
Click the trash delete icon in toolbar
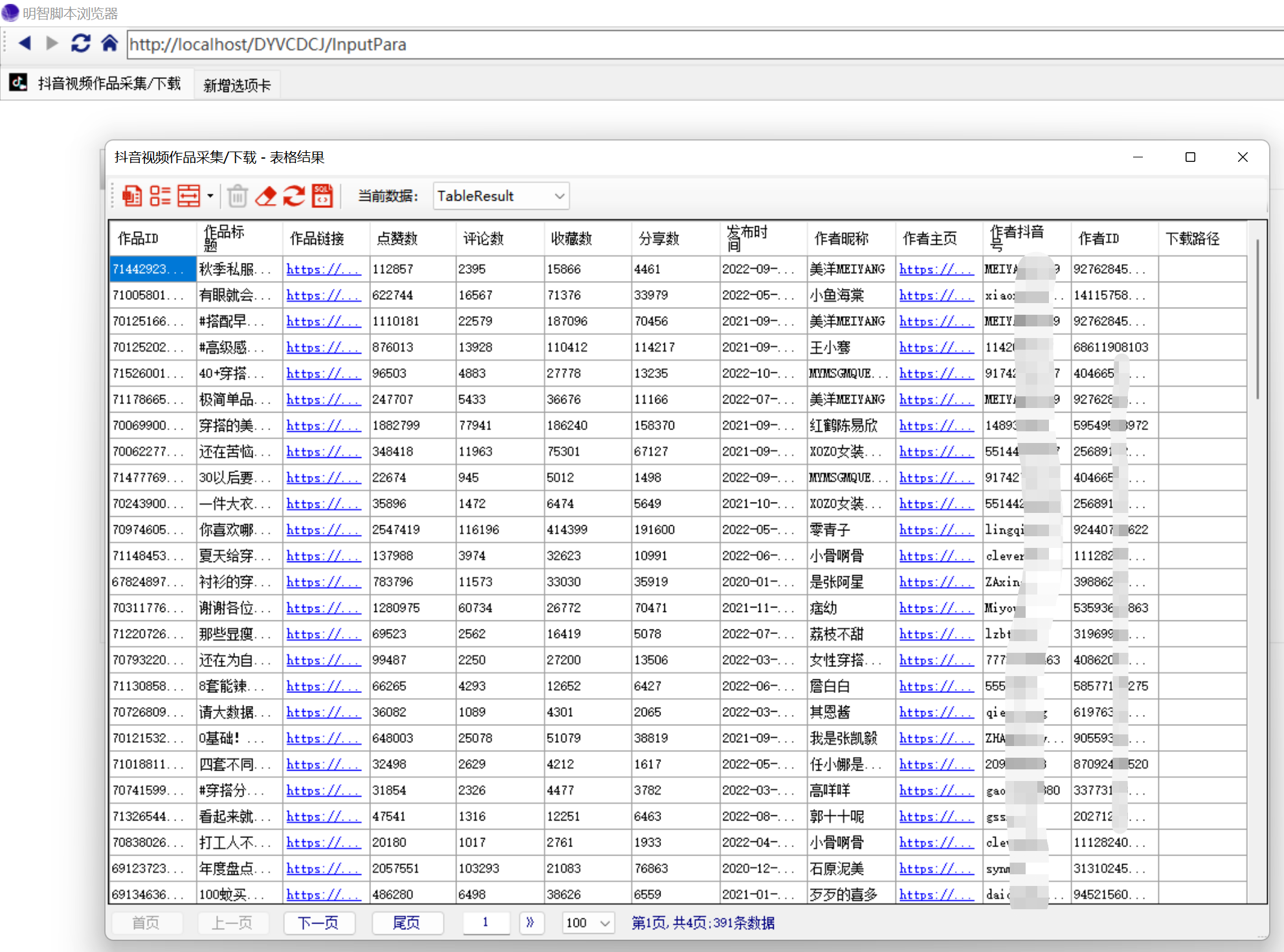click(238, 196)
